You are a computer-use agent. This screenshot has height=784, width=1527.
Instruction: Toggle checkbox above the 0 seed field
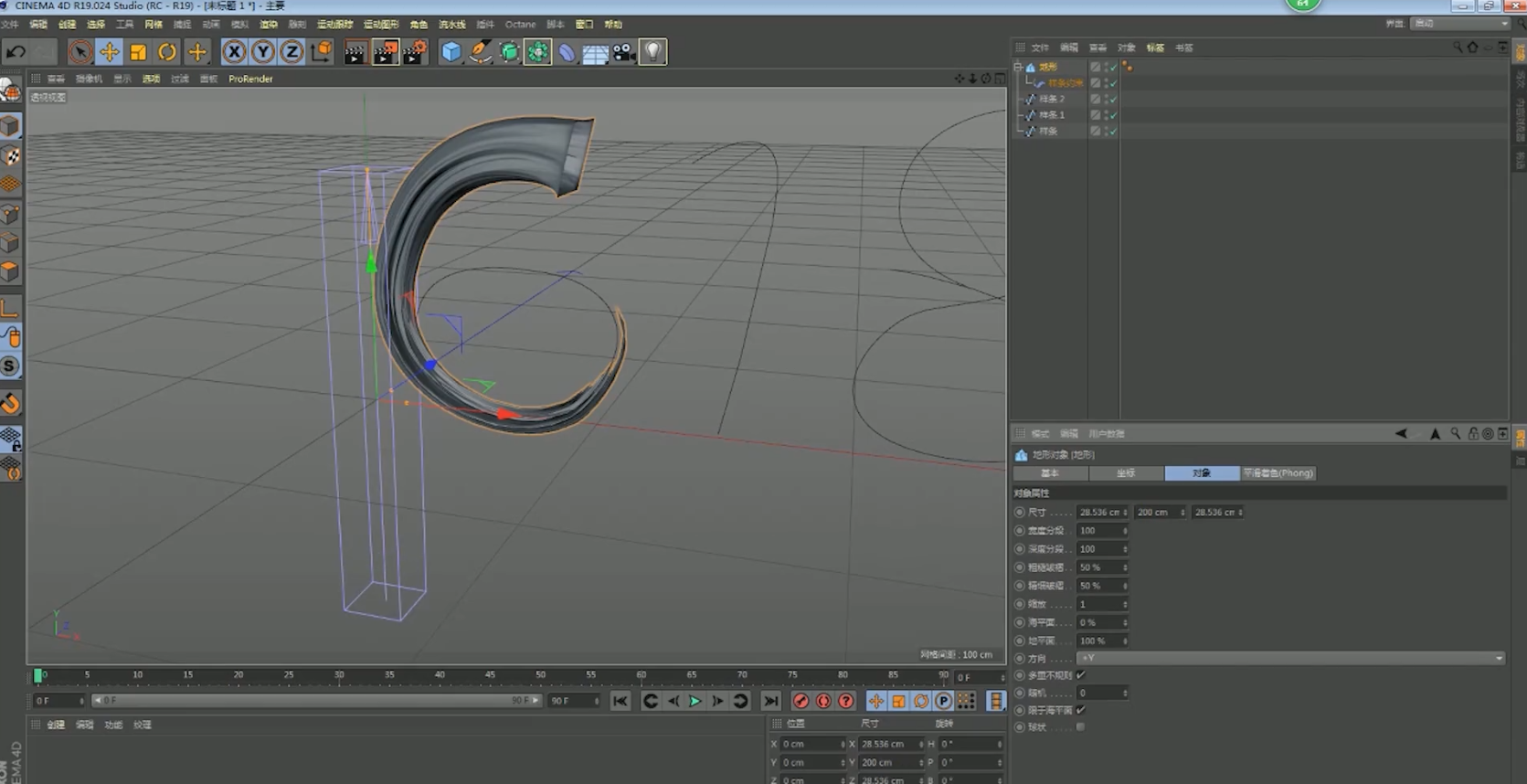(1081, 675)
